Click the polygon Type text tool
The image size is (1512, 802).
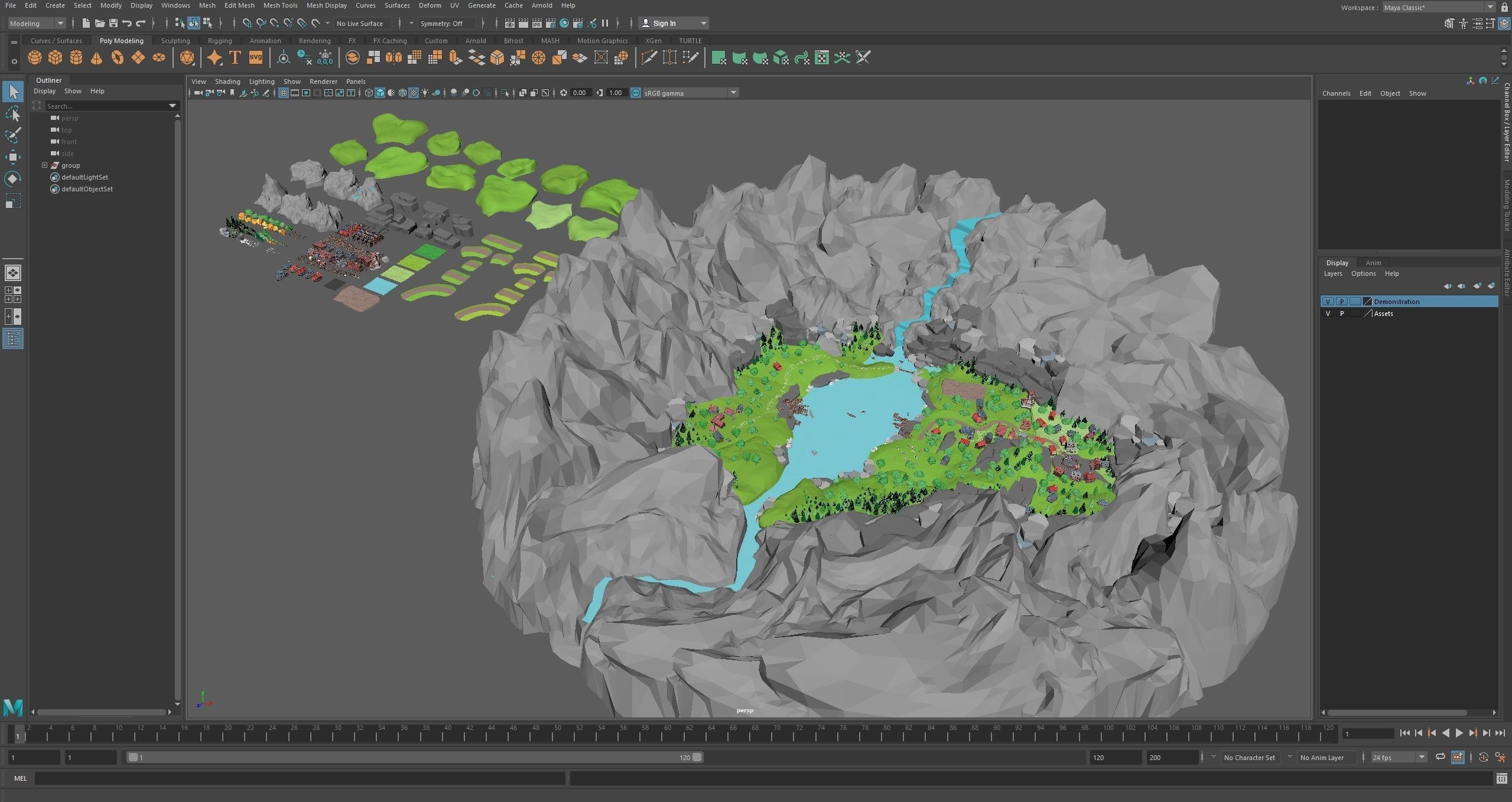point(235,58)
